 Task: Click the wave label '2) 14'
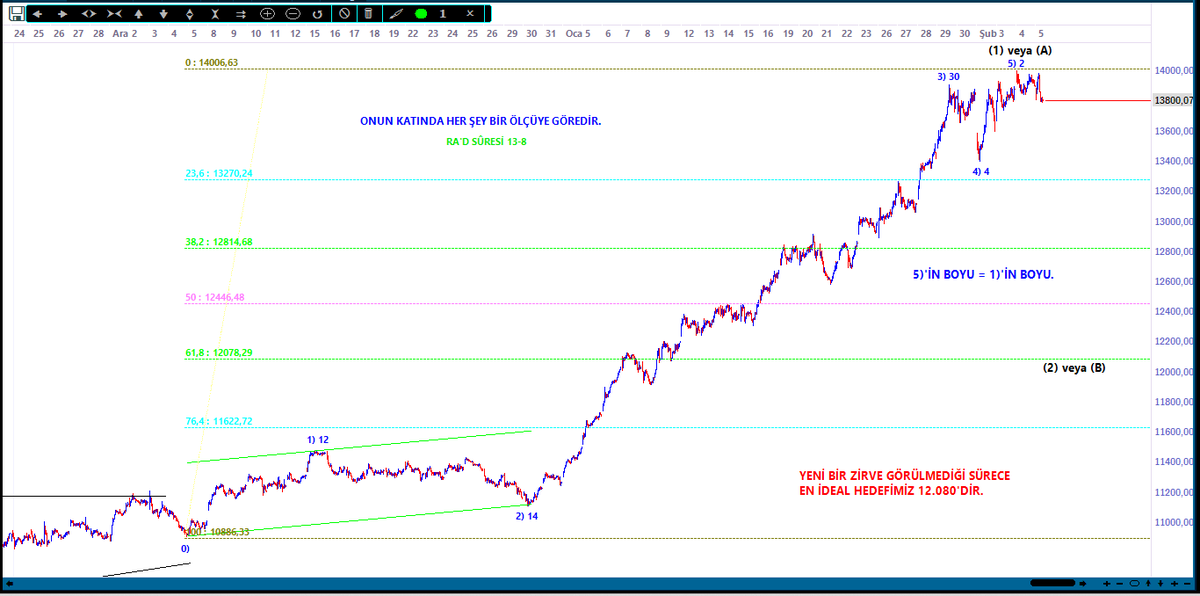tap(527, 516)
